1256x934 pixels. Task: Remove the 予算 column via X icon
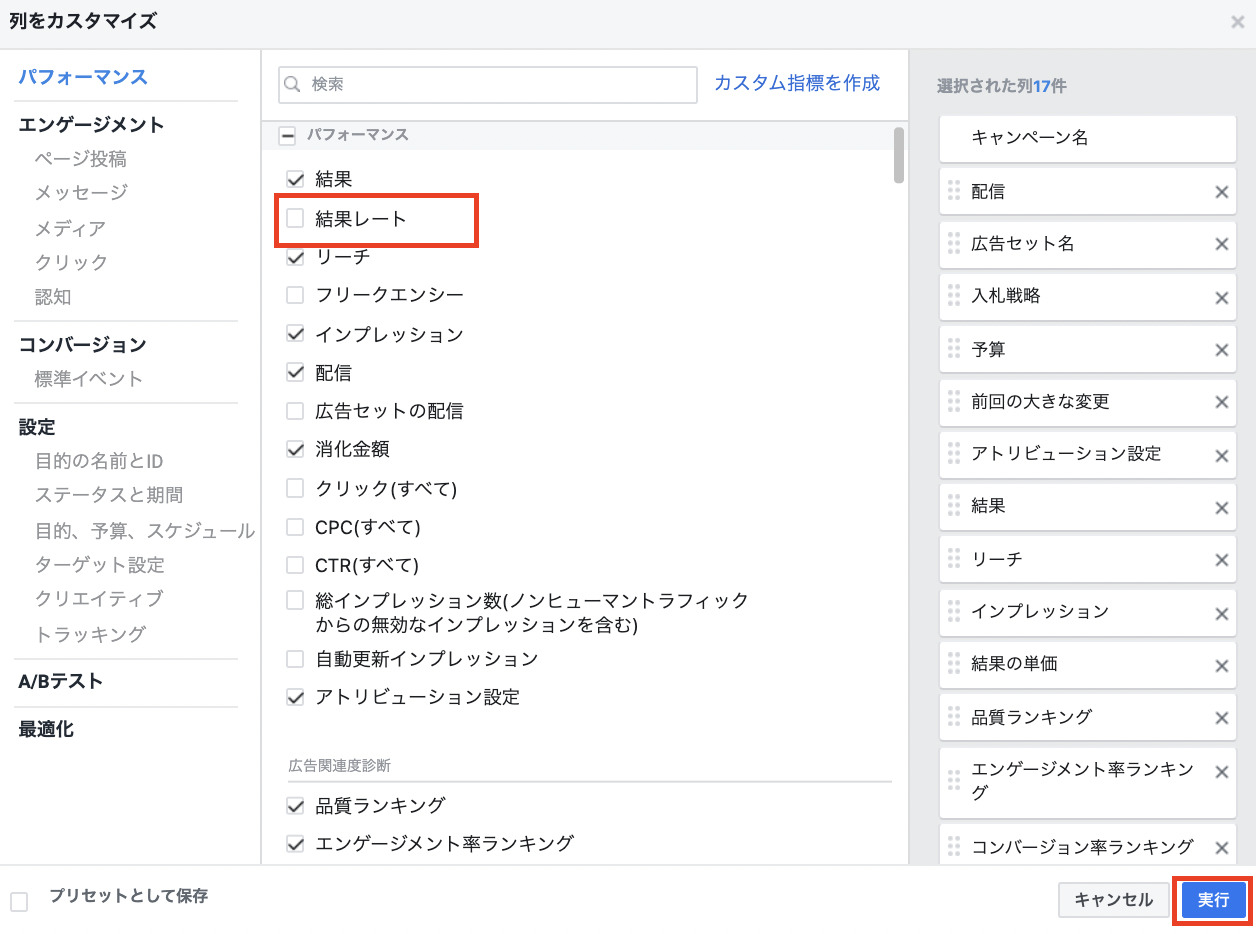1221,350
